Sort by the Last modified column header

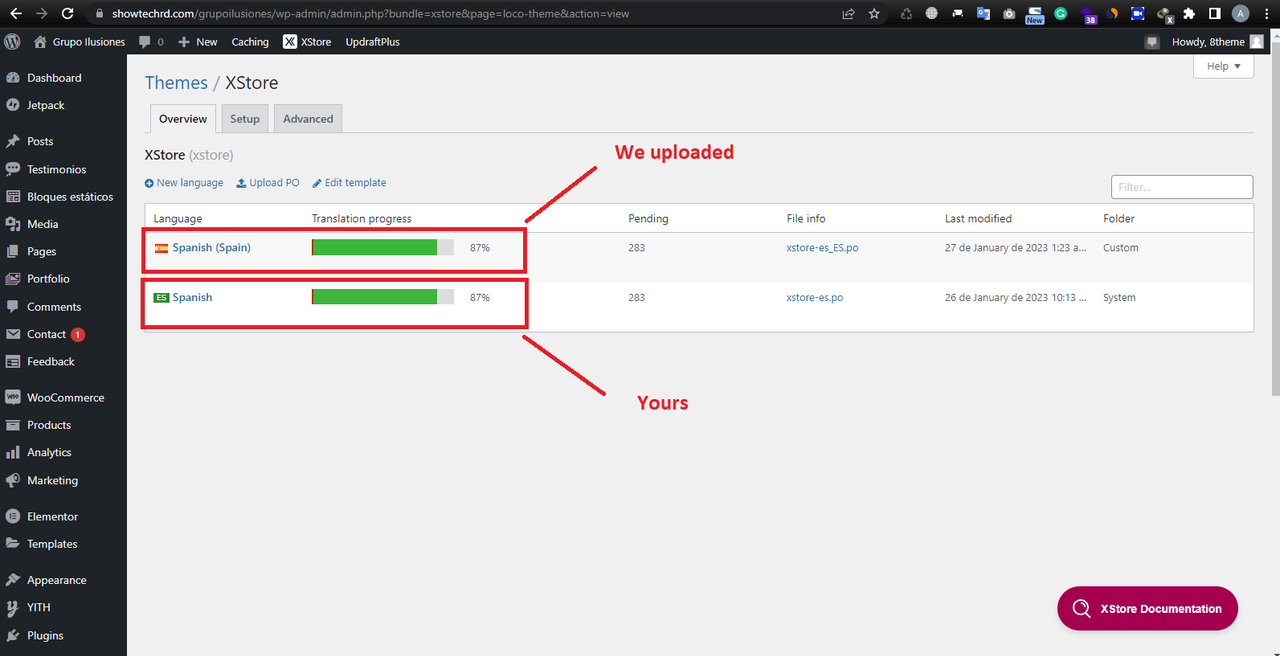[978, 218]
